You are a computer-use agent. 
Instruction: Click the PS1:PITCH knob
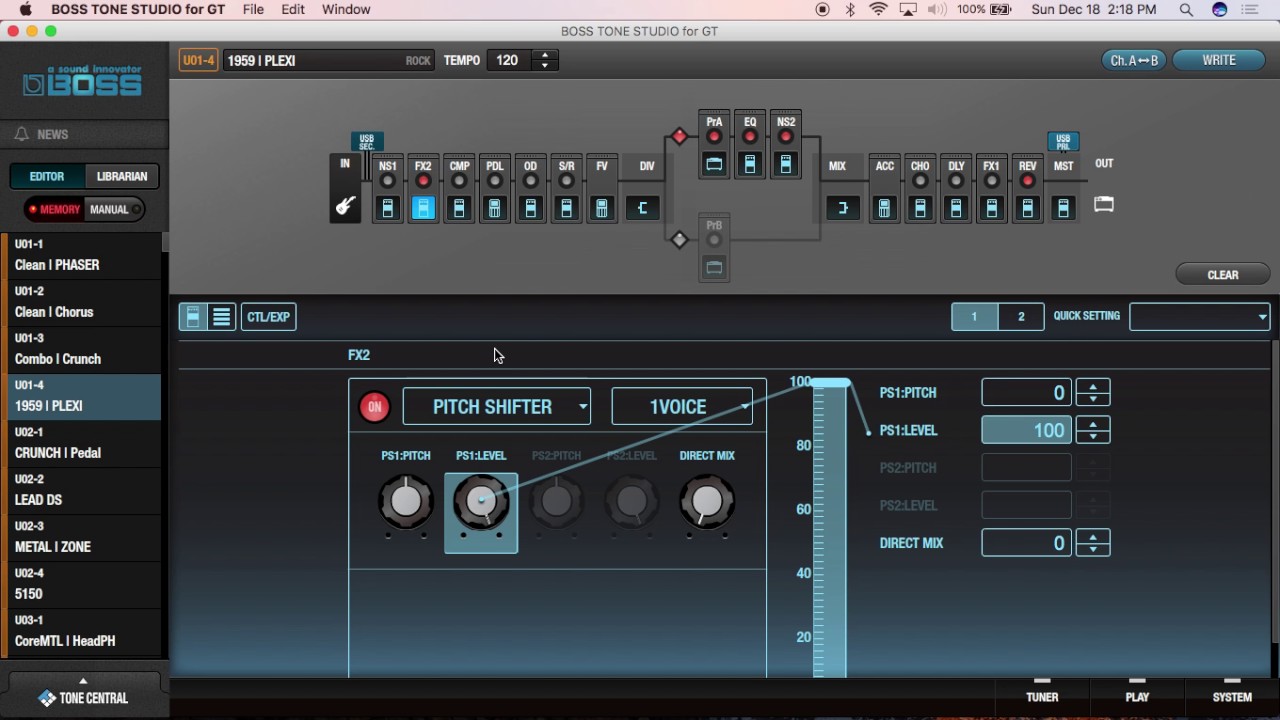coord(406,502)
